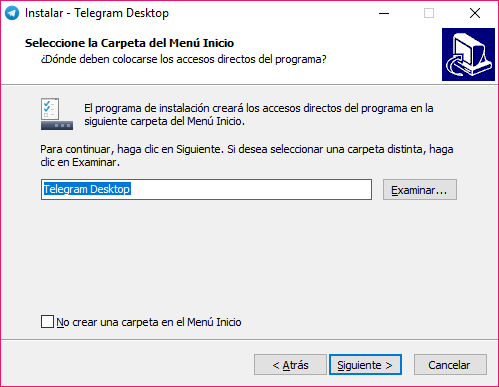Click the greyed-out maximize window button
Image resolution: width=499 pixels, height=387 pixels.
point(429,13)
